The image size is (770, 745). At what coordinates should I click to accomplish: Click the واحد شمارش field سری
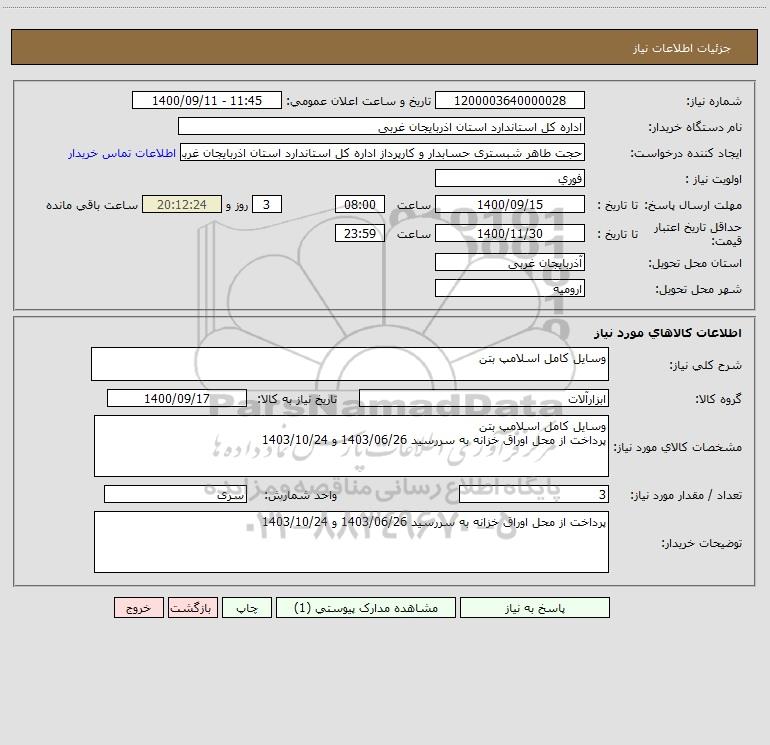(x=175, y=495)
